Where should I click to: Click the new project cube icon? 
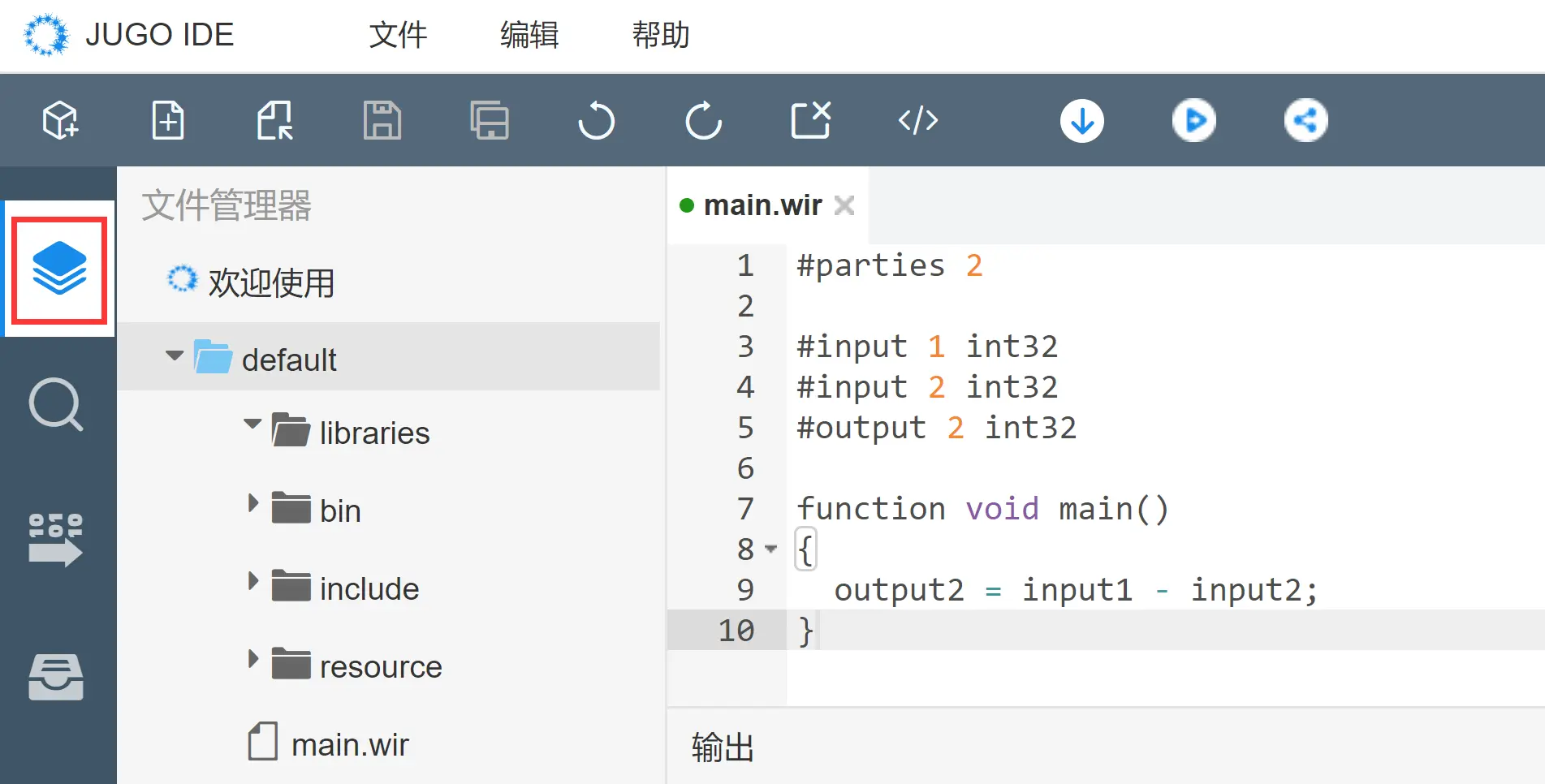pos(61,120)
